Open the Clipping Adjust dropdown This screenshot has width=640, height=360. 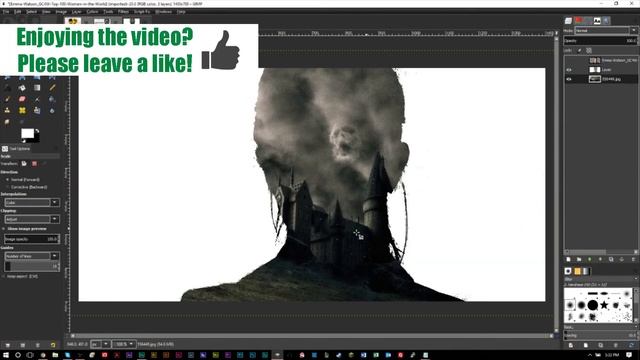point(32,219)
